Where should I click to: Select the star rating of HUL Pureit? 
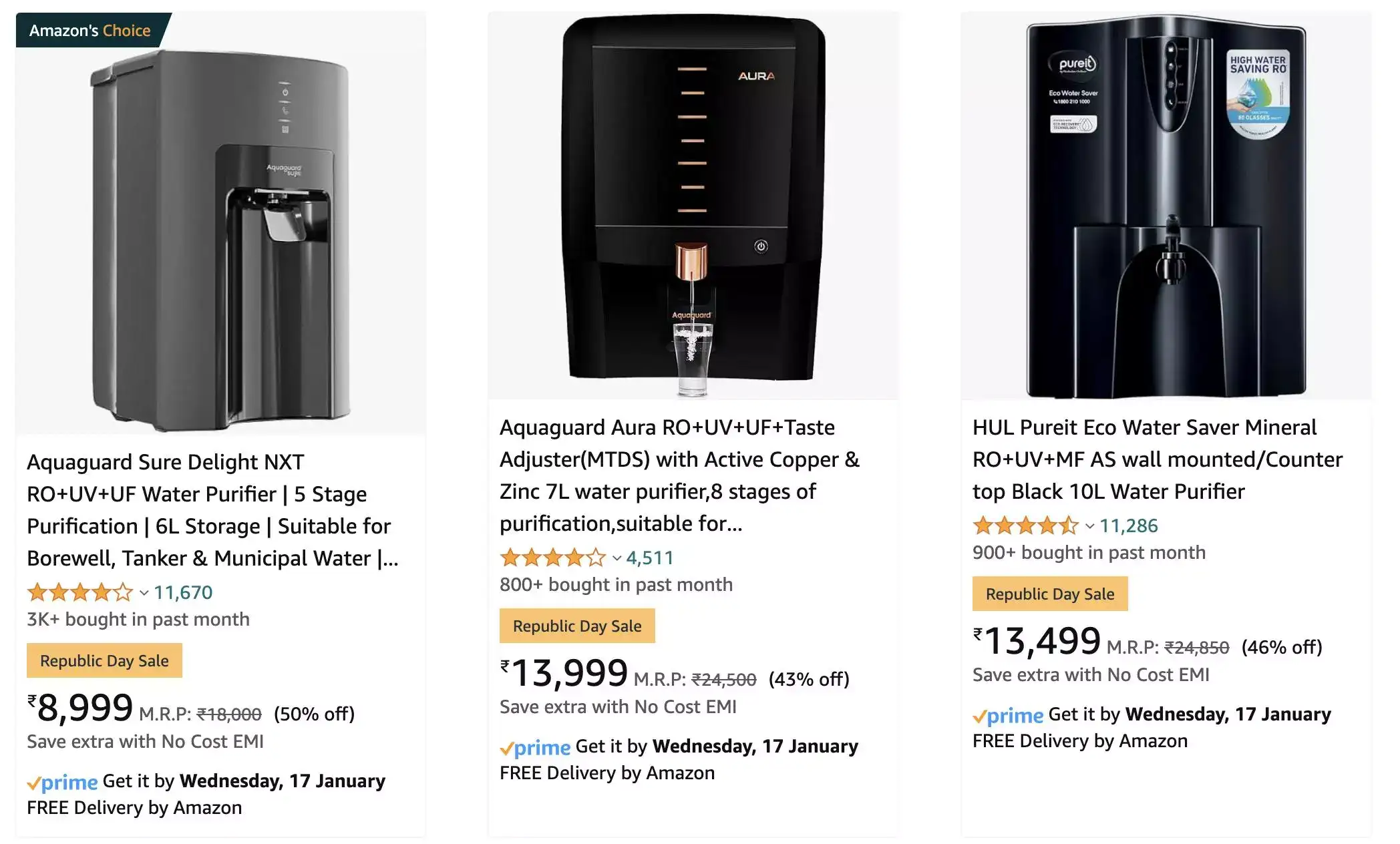(x=1027, y=525)
